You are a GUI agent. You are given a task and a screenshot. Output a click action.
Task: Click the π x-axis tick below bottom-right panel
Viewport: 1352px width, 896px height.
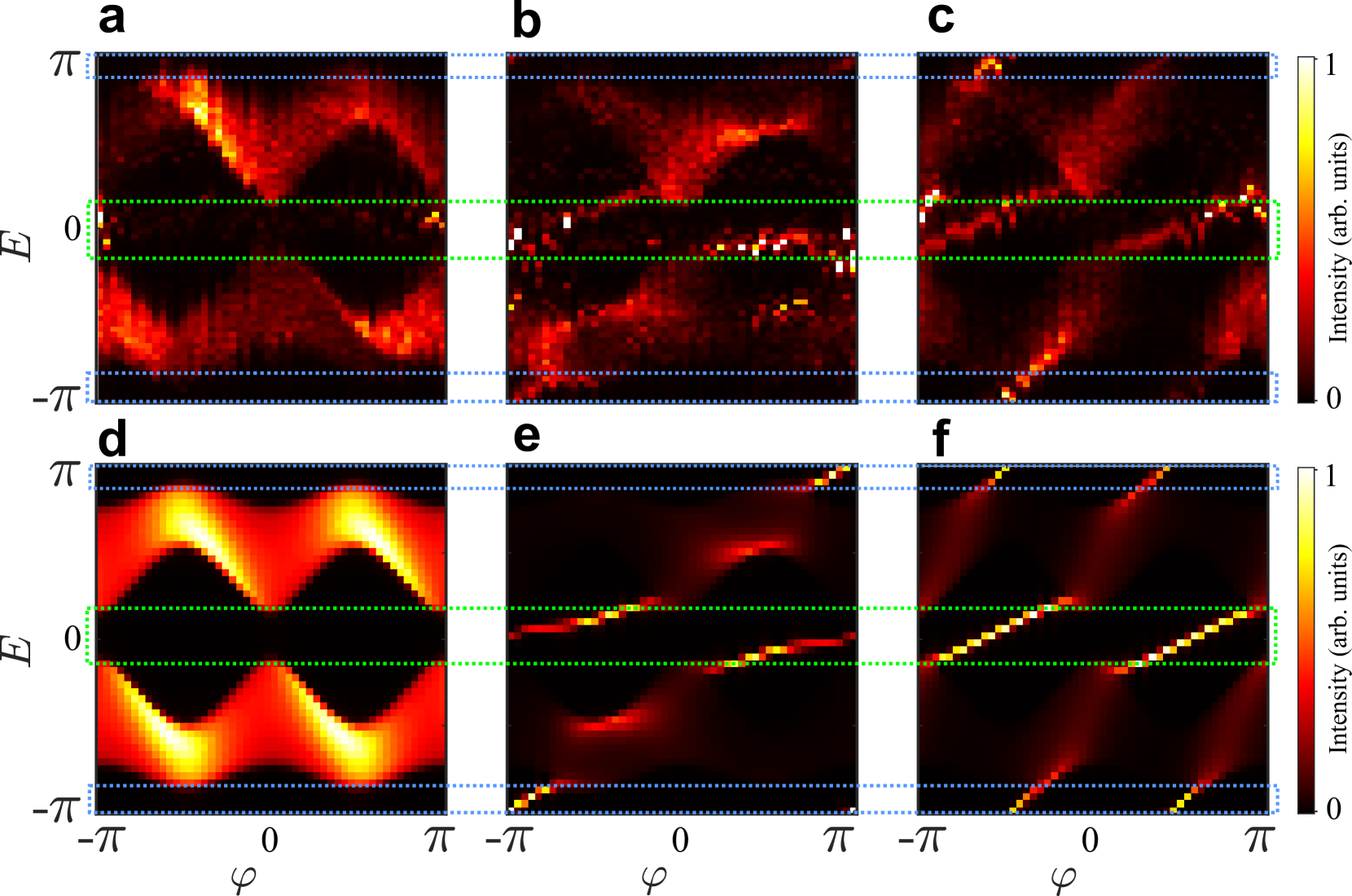(1258, 839)
